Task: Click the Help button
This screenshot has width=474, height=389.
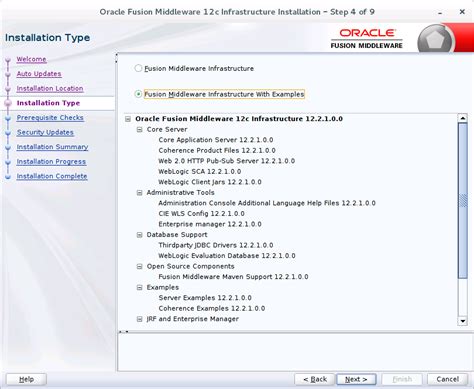Action: point(26,379)
